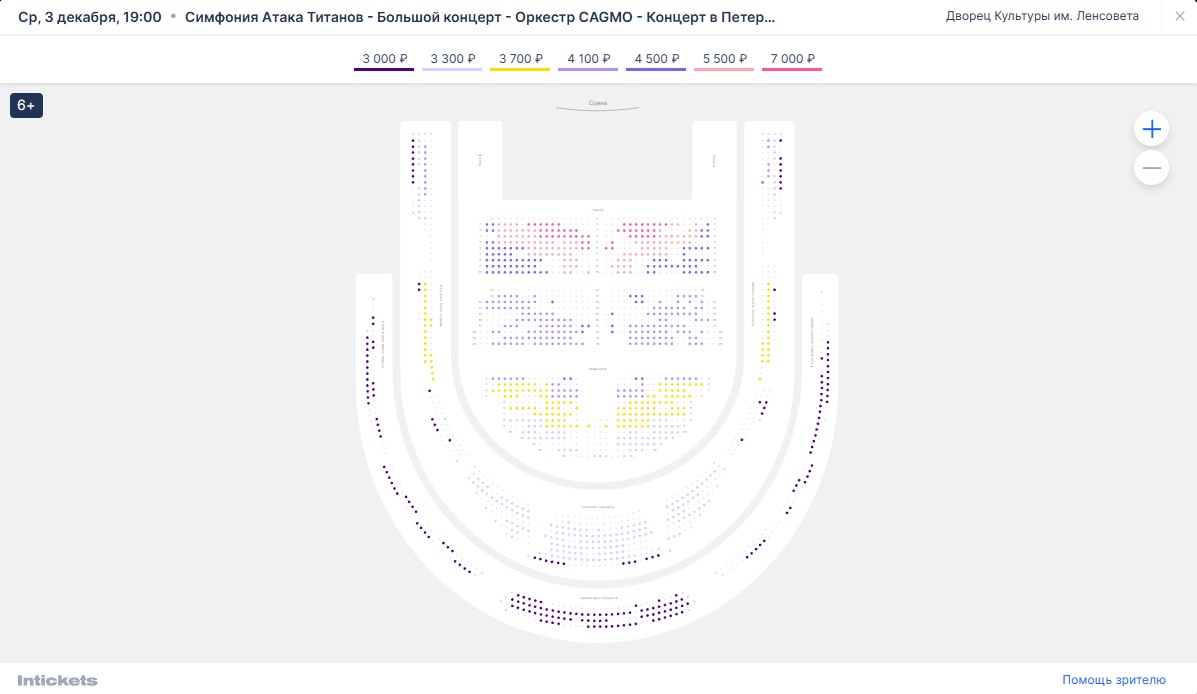The image size is (1197, 694).
Task: Filter by 5 500 ₽ pink price
Action: pos(724,60)
